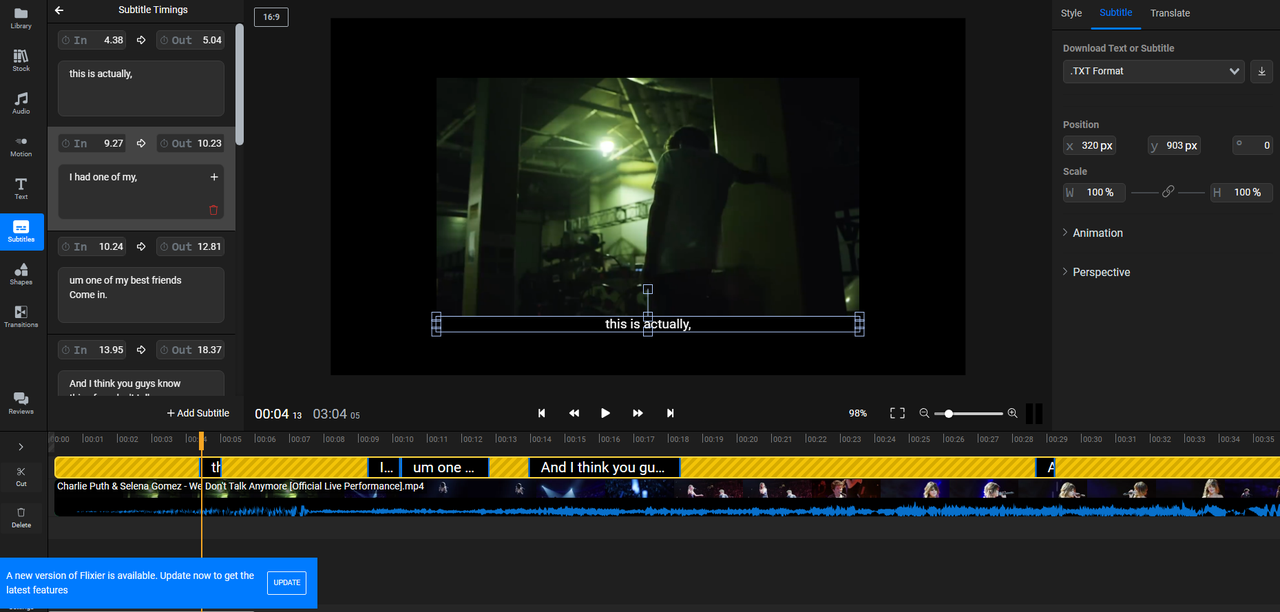Open the Shapes panel

click(21, 274)
